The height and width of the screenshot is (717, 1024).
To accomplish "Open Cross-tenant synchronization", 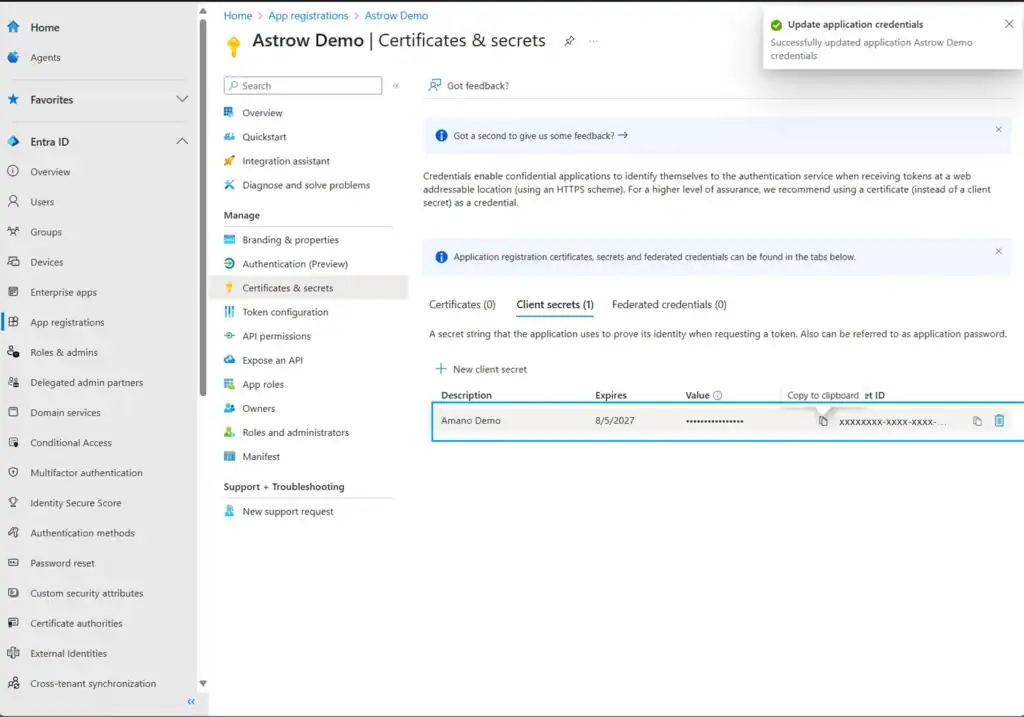I will pyautogui.click(x=93, y=683).
